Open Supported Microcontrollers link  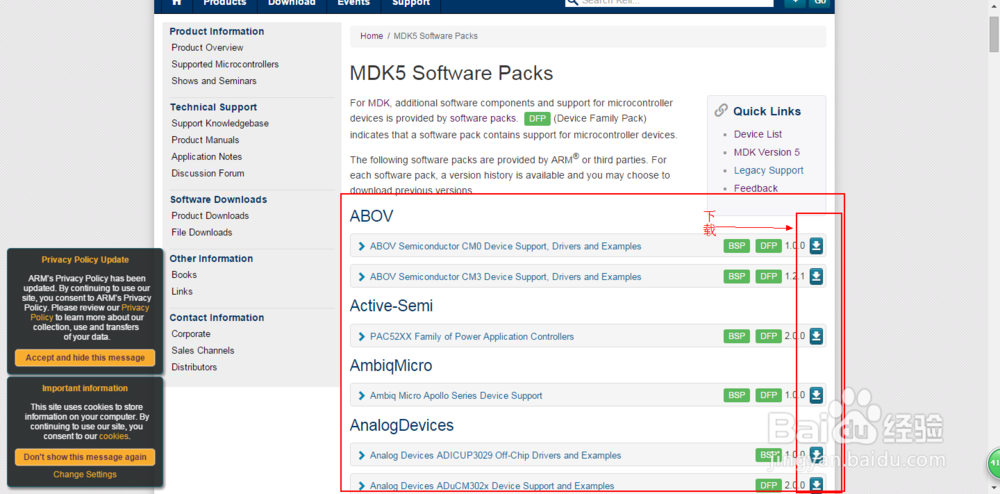point(225,64)
